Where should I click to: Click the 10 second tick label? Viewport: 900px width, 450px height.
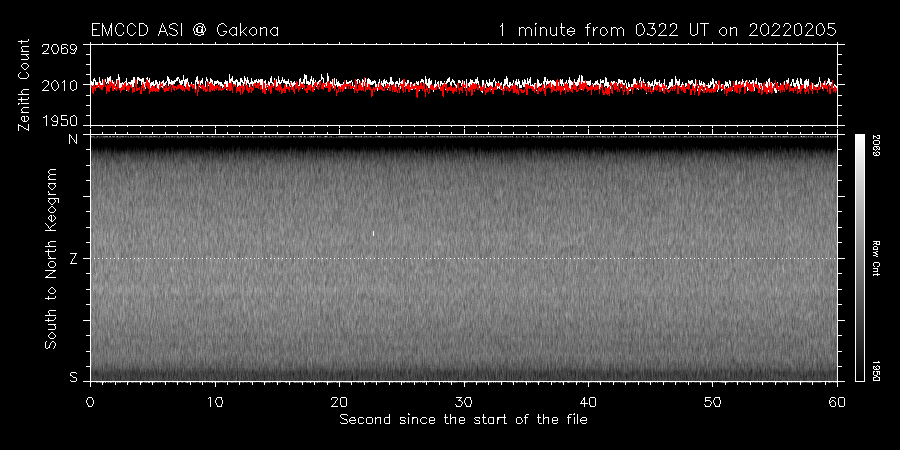pyautogui.click(x=215, y=401)
